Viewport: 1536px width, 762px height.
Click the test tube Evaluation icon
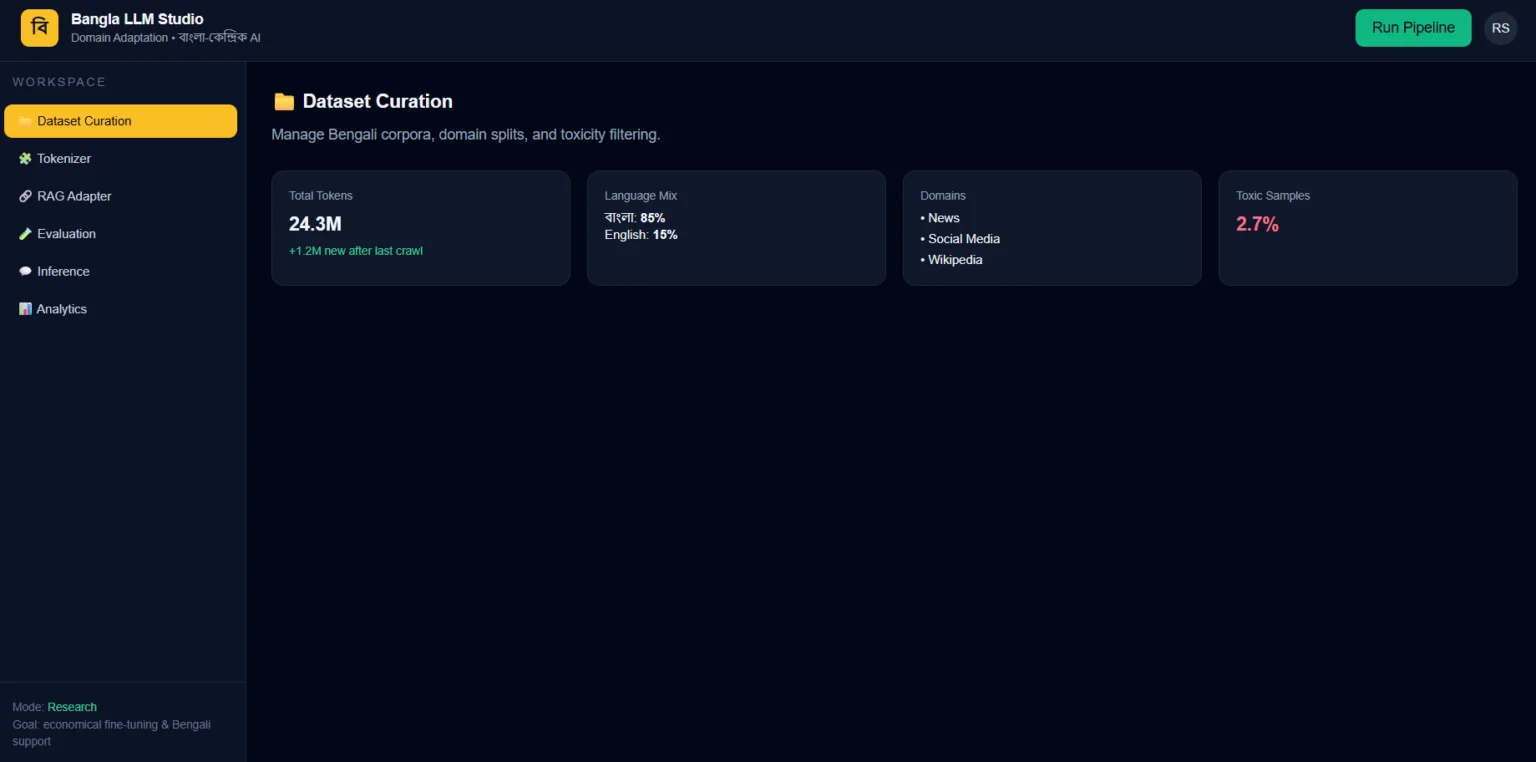25,234
